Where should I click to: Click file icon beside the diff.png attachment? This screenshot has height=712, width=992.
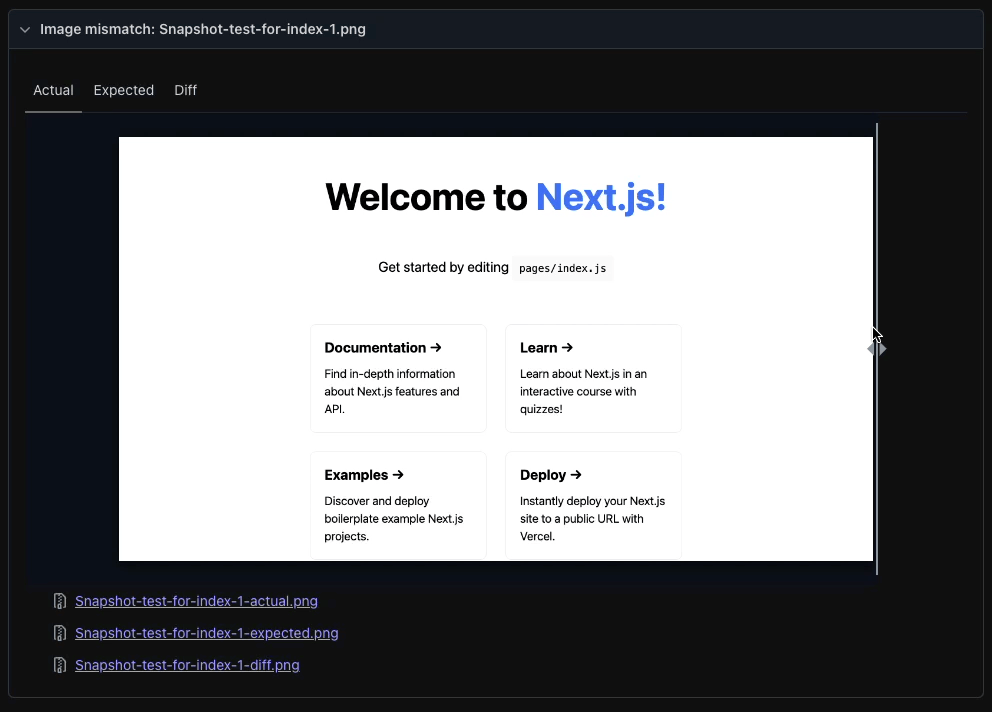(x=60, y=665)
